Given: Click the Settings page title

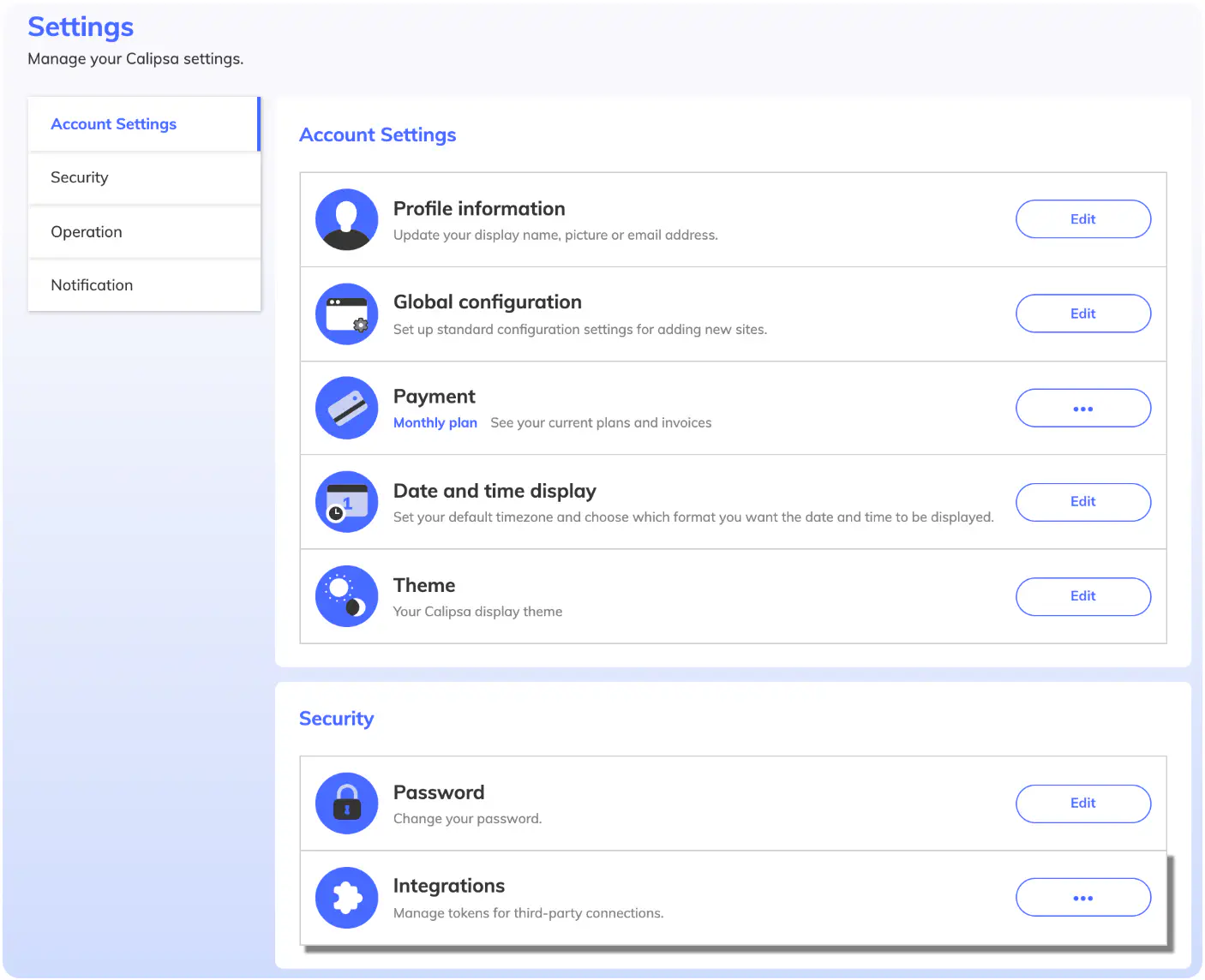Looking at the screenshot, I should pos(81,27).
